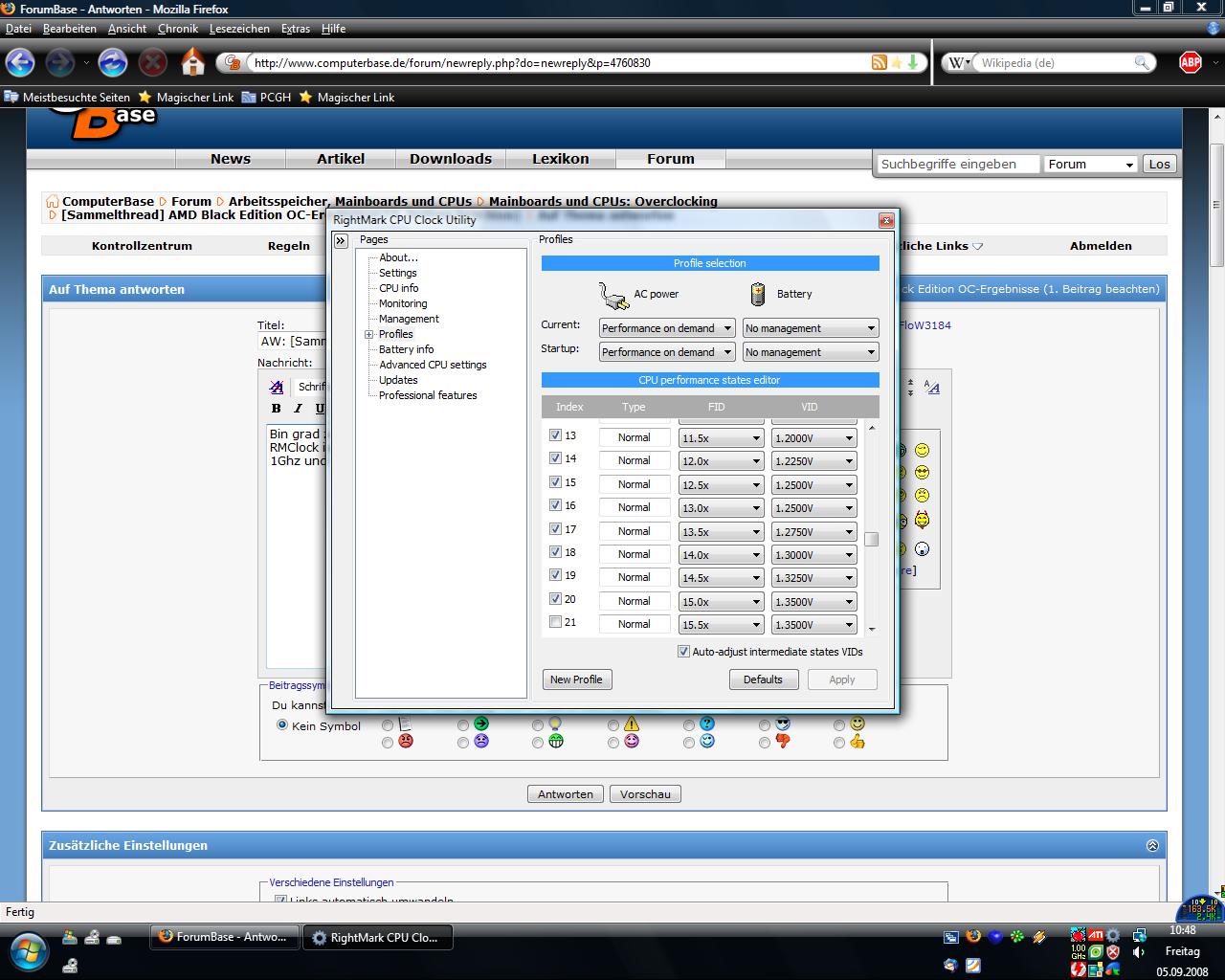
Task: Select Kein Symbol radio button
Action: pos(282,724)
